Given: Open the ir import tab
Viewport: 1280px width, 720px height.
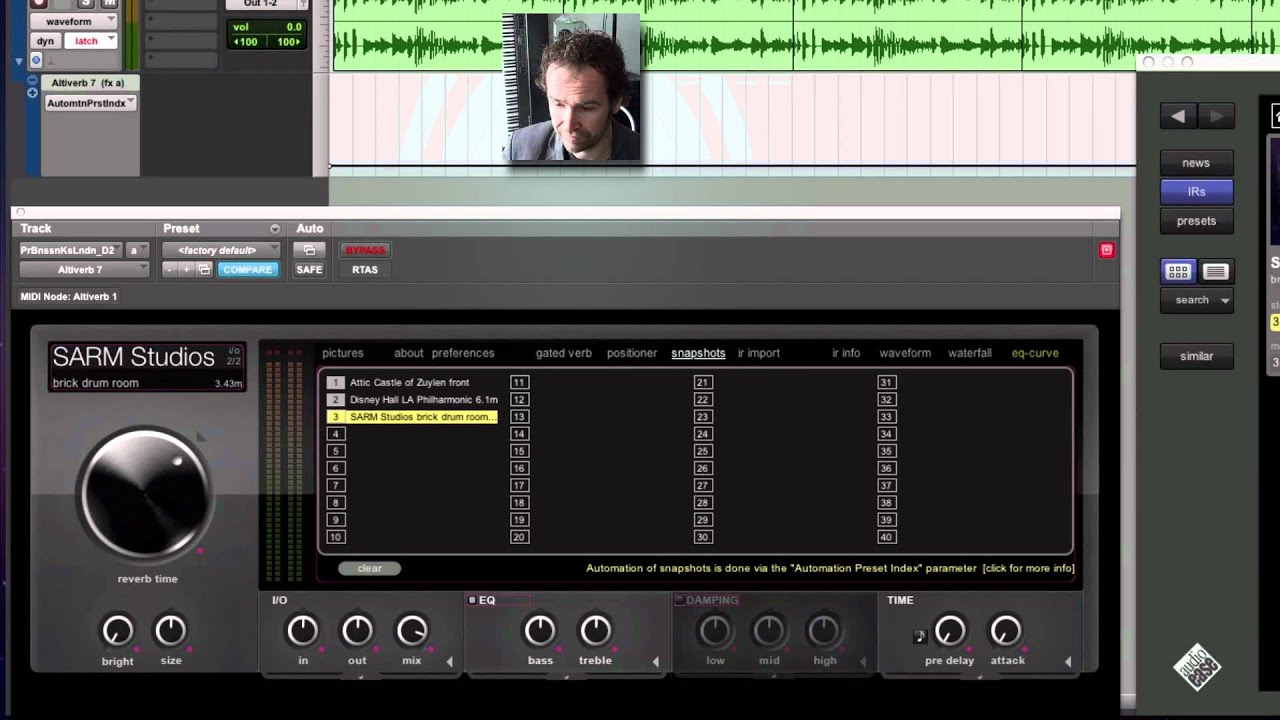Looking at the screenshot, I should click(758, 353).
